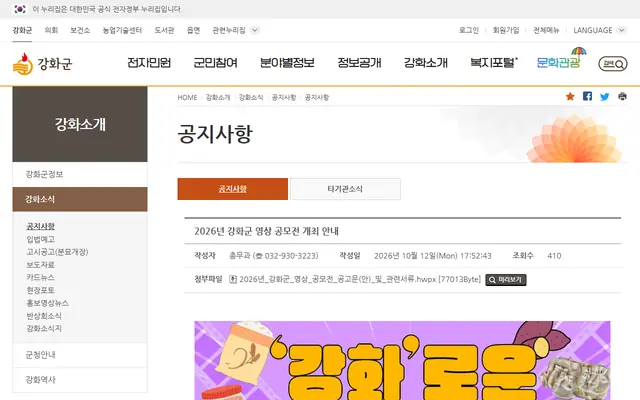This screenshot has height=400, width=640.
Task: Click the Ganghwa-gun logo
Action: [42, 64]
